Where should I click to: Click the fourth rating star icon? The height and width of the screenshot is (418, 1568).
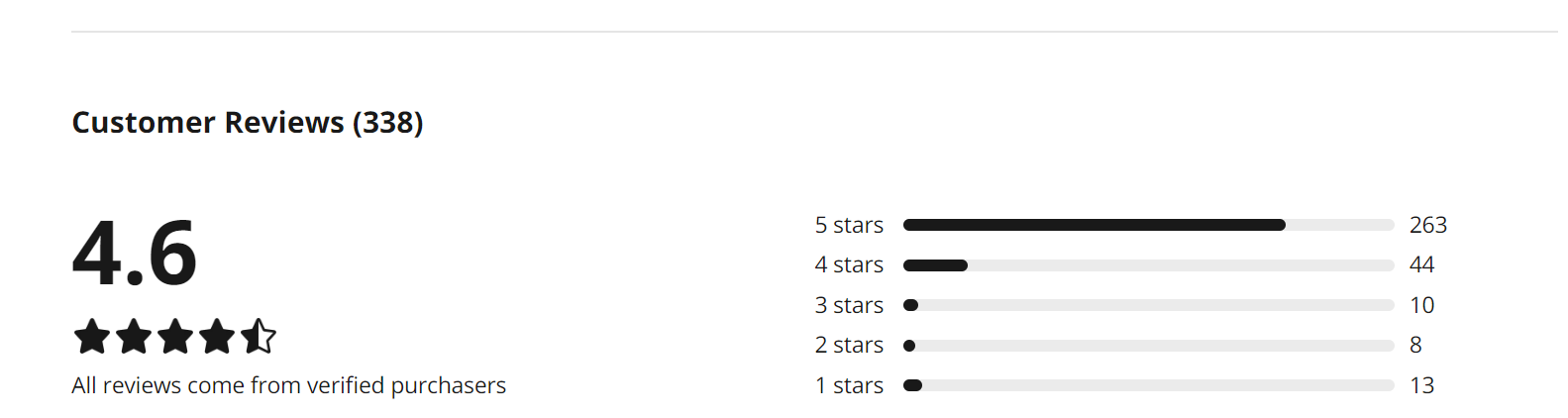(217, 337)
